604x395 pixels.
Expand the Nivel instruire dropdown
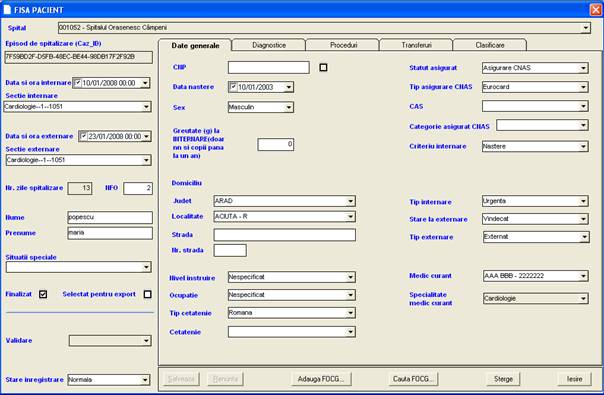click(x=350, y=277)
